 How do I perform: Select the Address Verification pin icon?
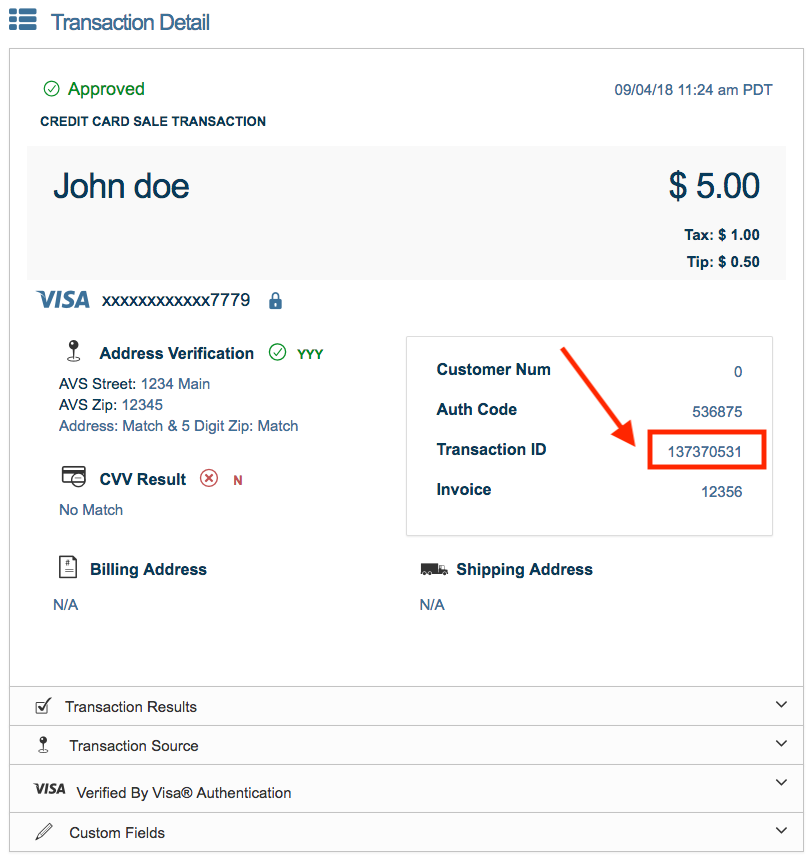(68, 353)
